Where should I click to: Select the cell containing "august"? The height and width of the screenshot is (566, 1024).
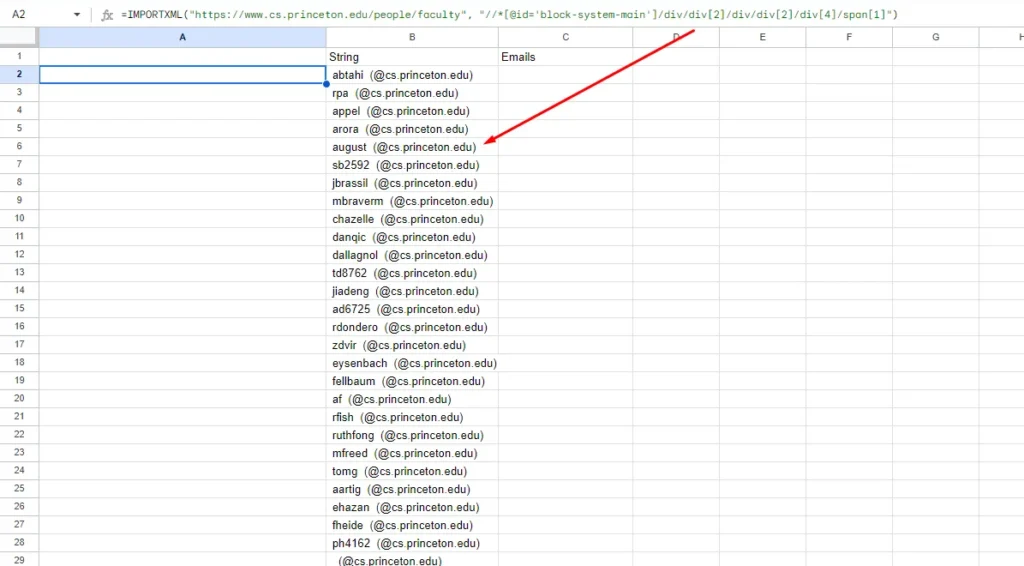point(412,147)
